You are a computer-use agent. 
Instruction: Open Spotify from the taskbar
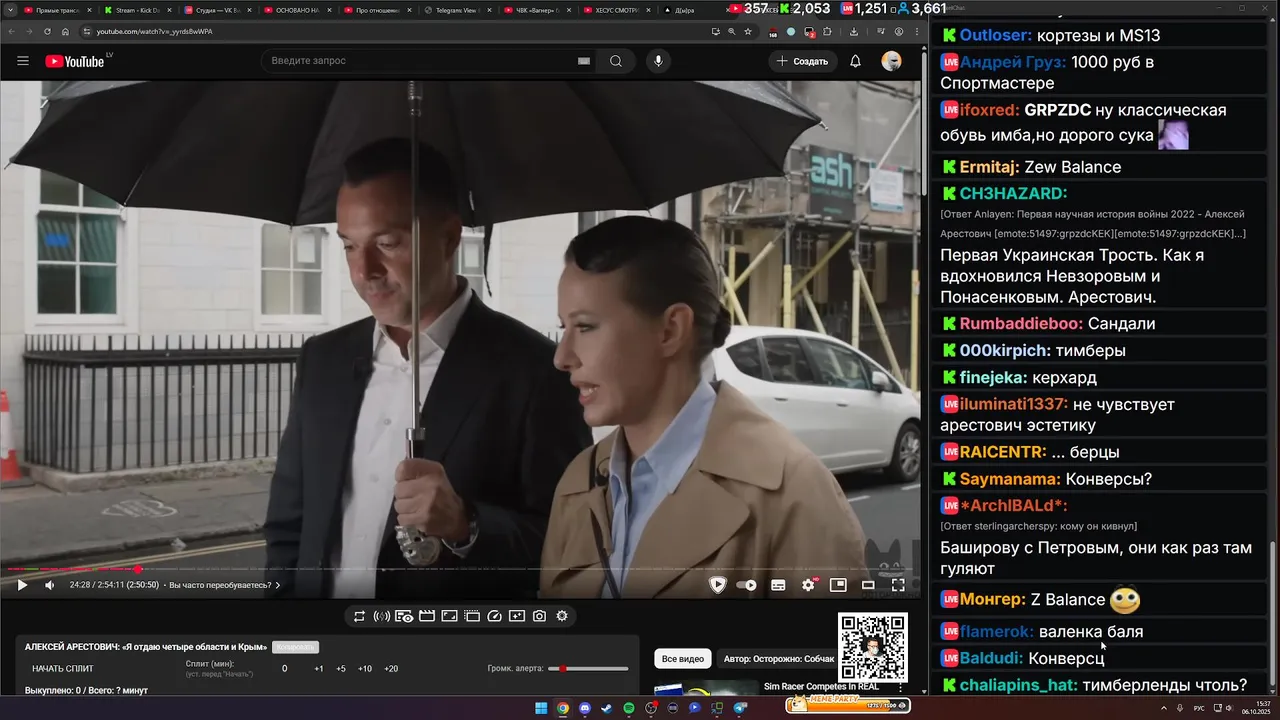[629, 708]
